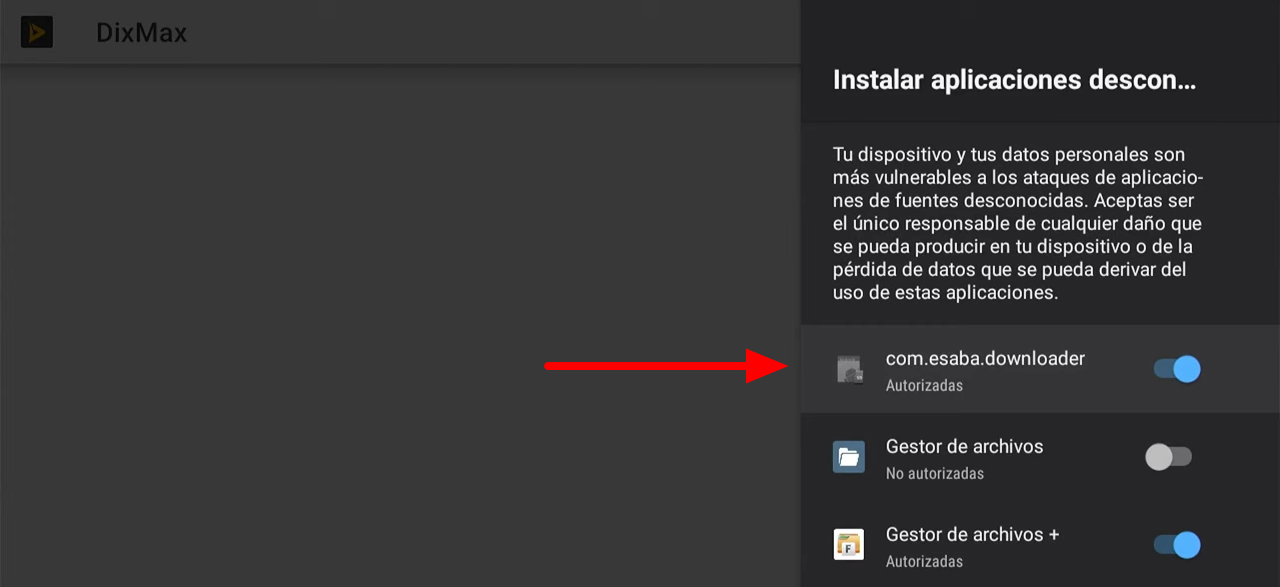Click the tail of the red arrow
The image size is (1280, 587).
560,366
